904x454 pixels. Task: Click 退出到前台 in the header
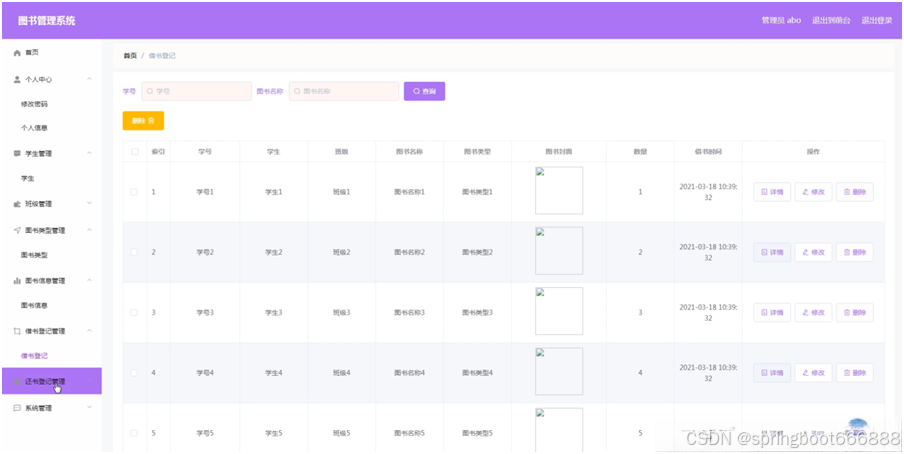[x=831, y=20]
